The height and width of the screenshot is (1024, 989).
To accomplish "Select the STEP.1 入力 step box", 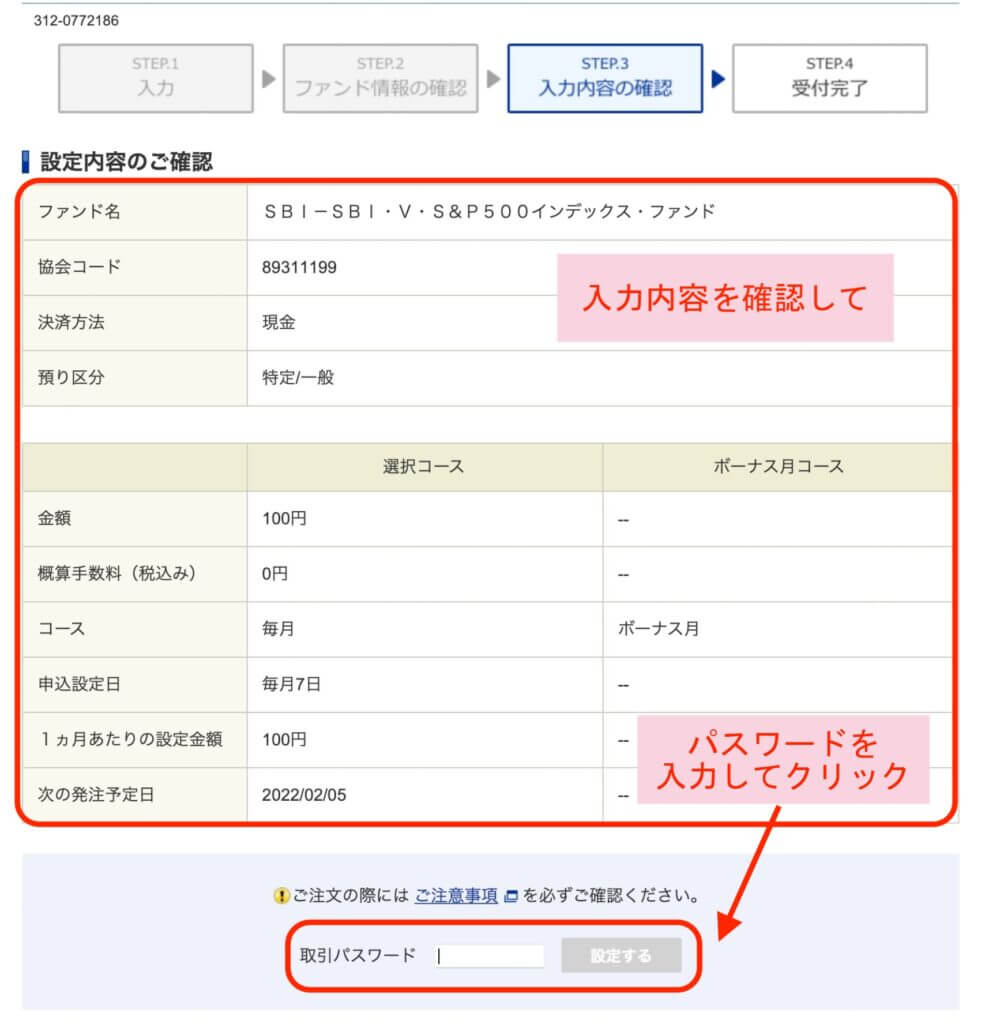I will [155, 78].
